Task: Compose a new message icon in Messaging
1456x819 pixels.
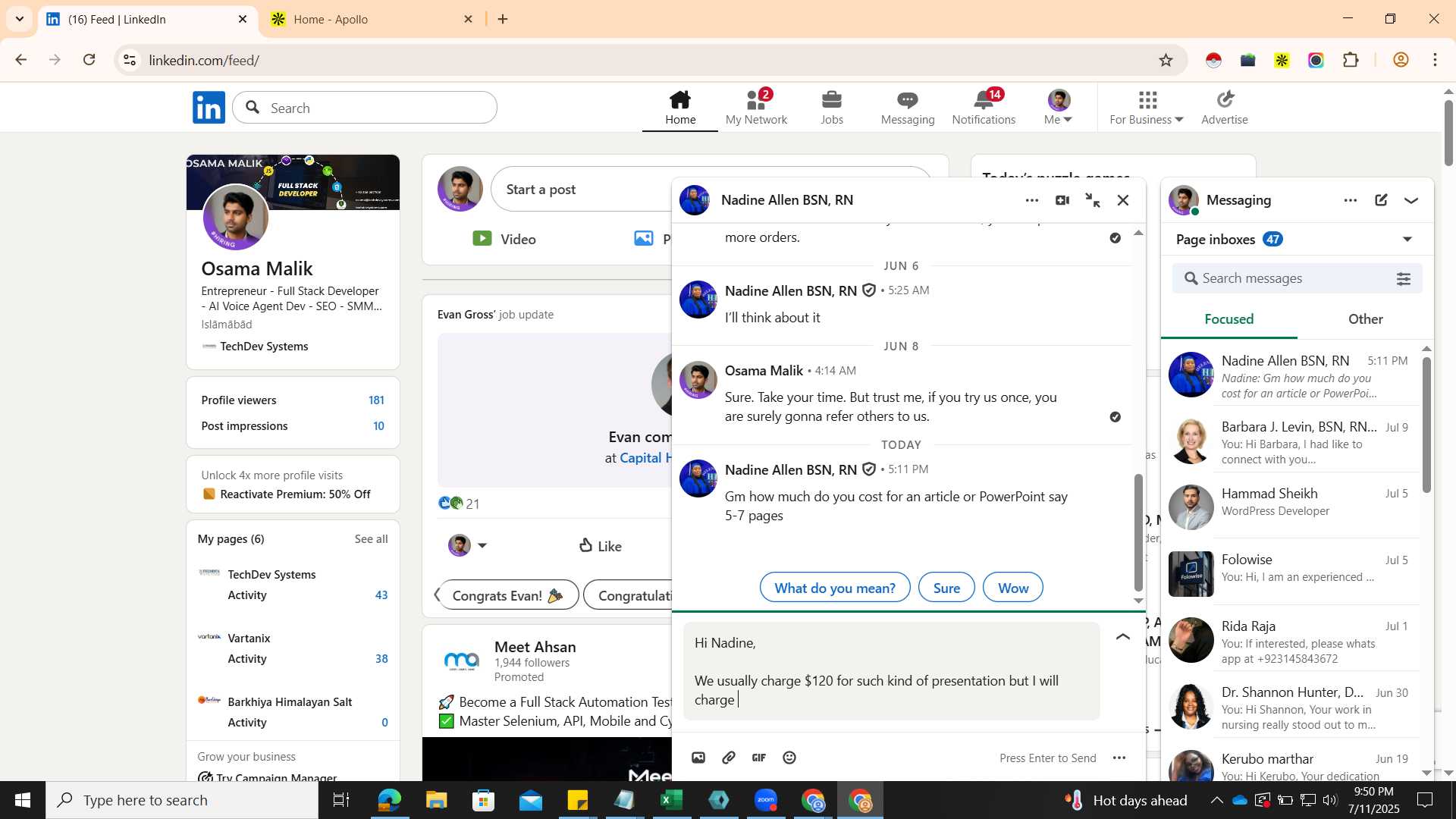Action: pos(1381,200)
